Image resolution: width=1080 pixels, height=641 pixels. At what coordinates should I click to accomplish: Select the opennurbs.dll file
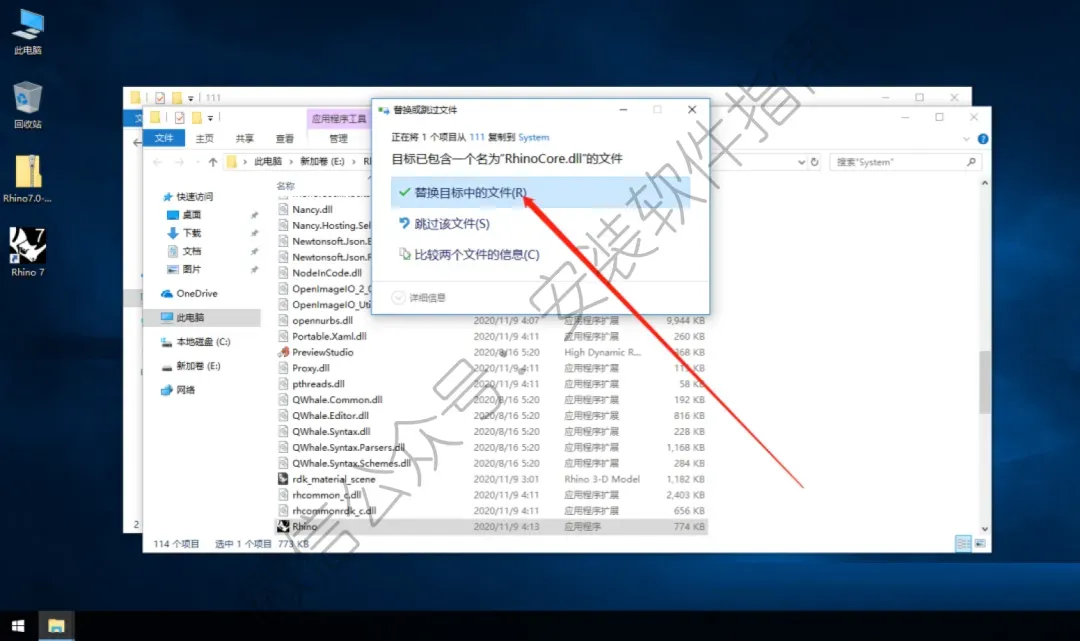tap(322, 320)
